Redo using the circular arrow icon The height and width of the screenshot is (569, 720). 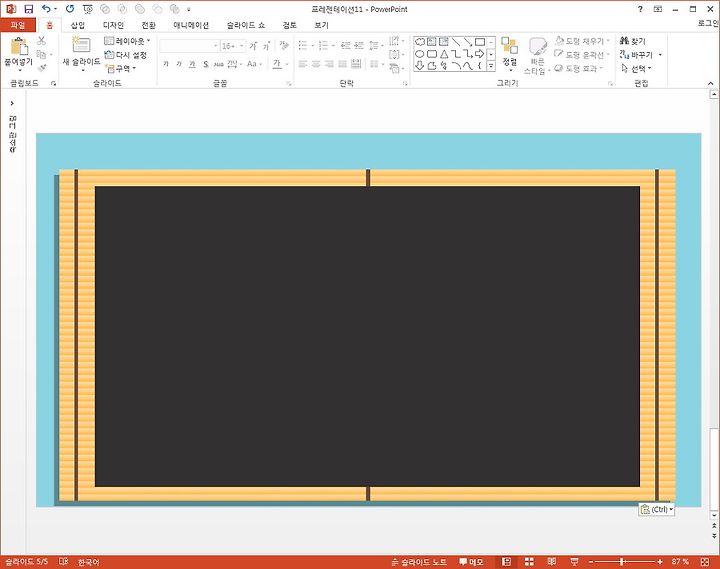pos(70,9)
